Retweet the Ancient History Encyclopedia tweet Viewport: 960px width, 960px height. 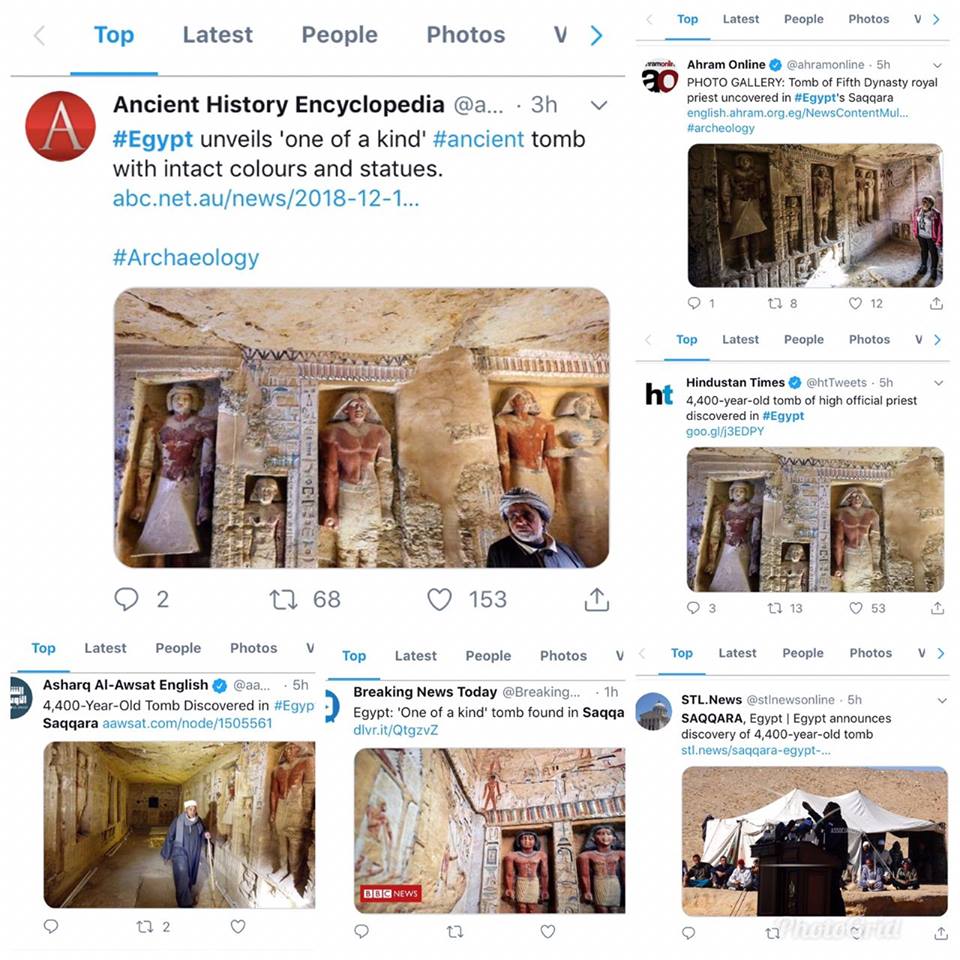(283, 599)
